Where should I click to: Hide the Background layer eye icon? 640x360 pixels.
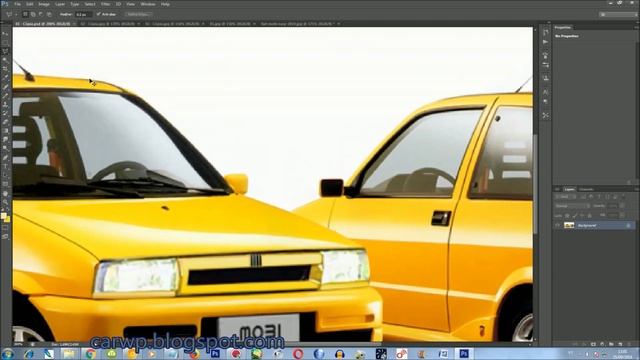557,225
